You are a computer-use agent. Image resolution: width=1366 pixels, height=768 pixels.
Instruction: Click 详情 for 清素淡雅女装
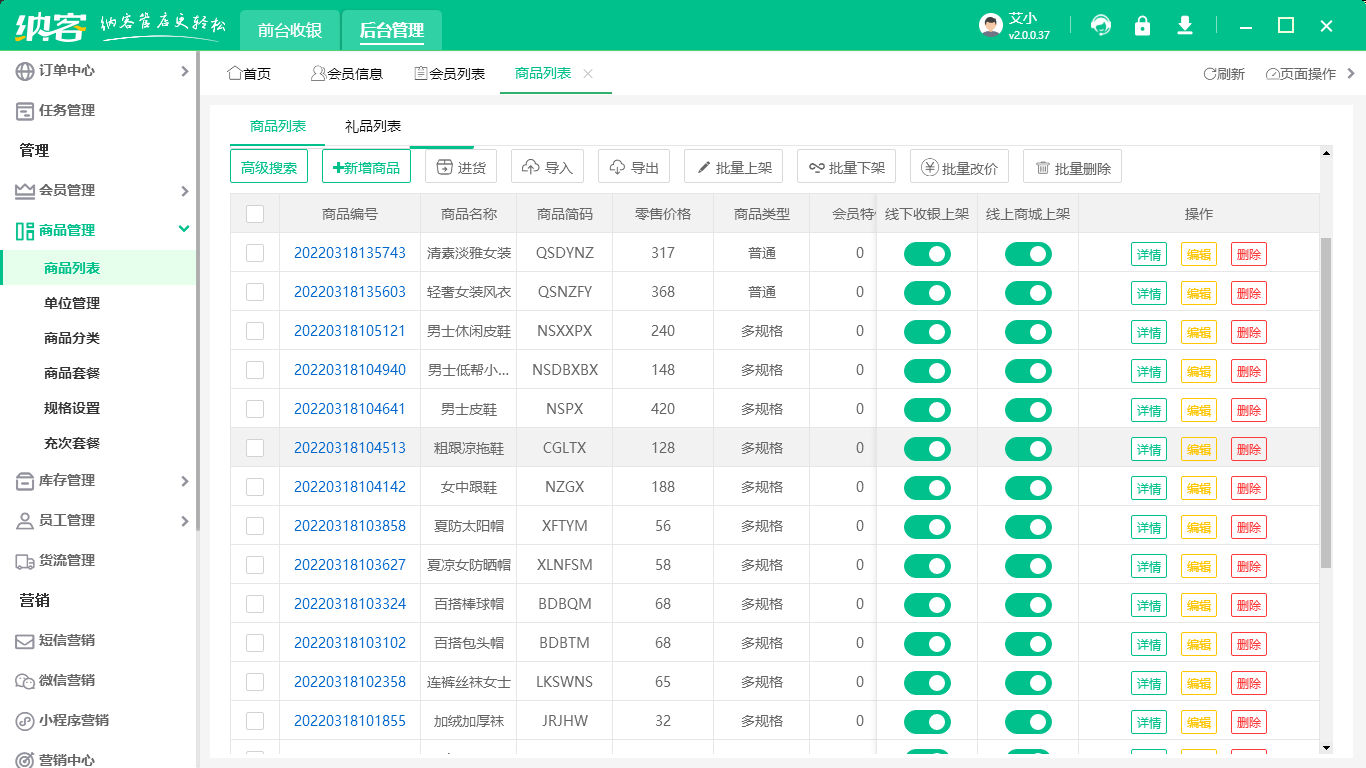pos(1149,254)
